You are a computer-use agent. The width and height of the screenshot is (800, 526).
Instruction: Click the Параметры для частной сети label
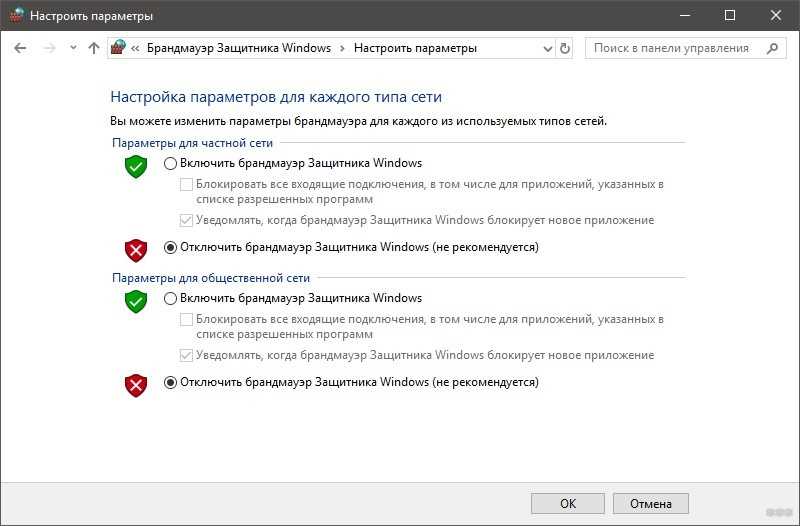coord(192,143)
